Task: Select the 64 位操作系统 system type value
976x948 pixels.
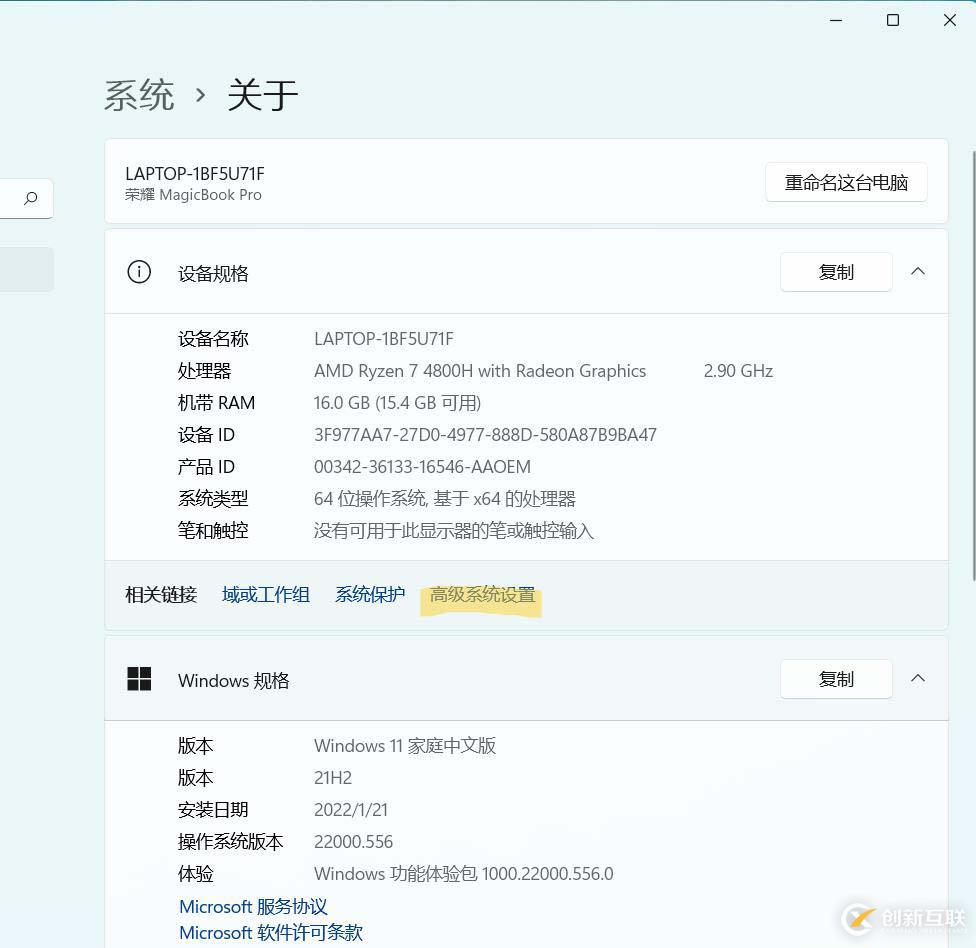Action: pyautogui.click(x=444, y=499)
